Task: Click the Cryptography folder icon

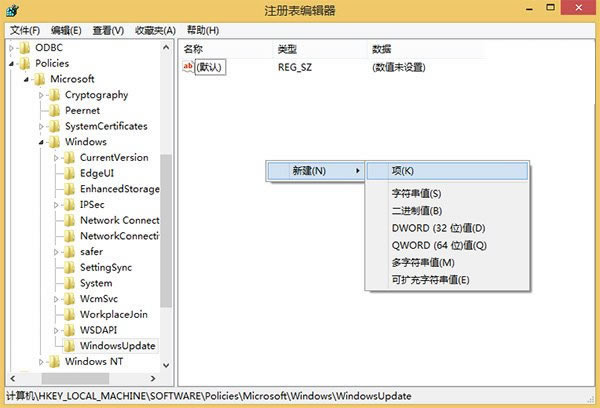Action: tap(54, 95)
